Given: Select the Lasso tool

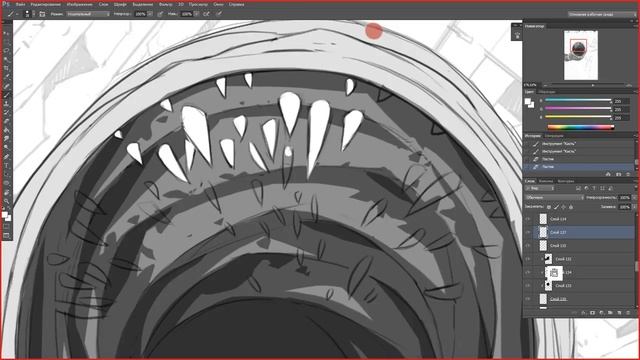Looking at the screenshot, I should (x=6, y=50).
